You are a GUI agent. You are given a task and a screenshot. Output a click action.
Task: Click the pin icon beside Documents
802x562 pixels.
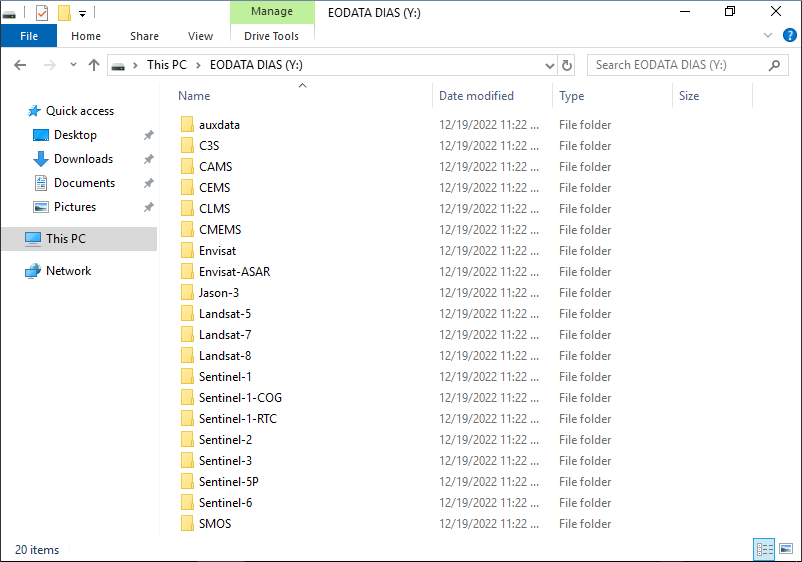pyautogui.click(x=148, y=183)
